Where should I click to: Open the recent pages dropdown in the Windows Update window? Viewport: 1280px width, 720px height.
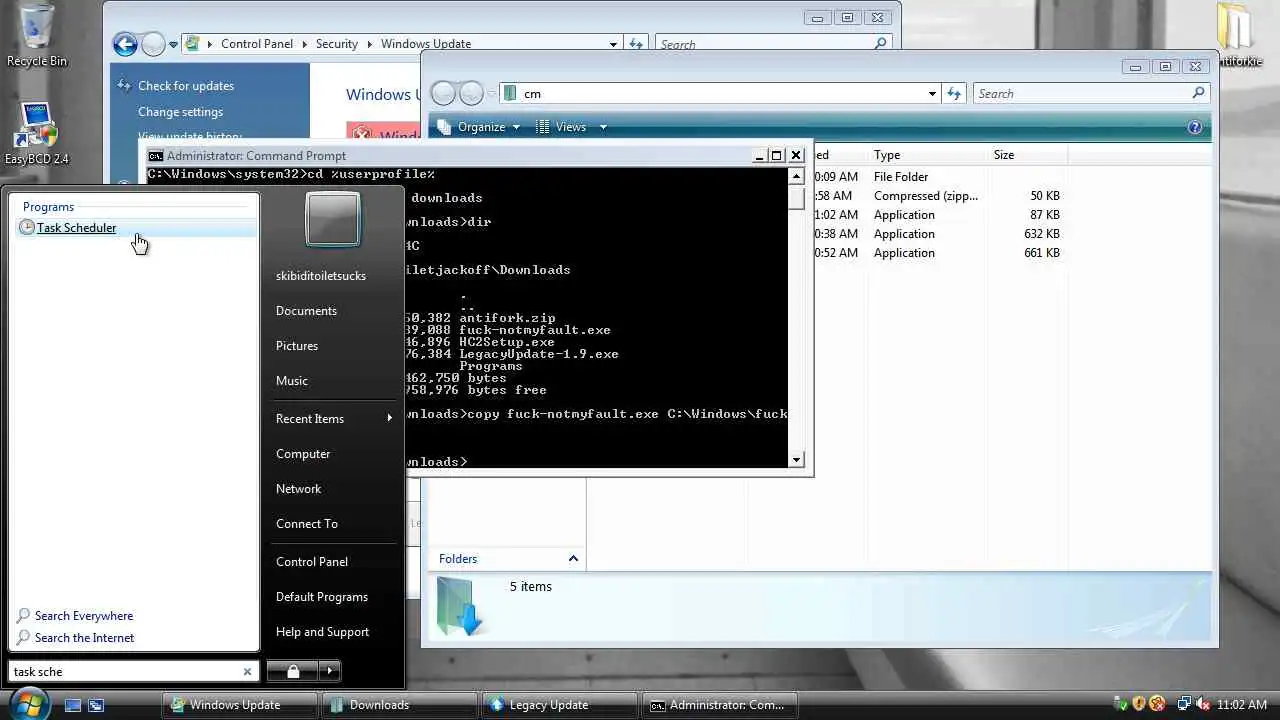(173, 45)
